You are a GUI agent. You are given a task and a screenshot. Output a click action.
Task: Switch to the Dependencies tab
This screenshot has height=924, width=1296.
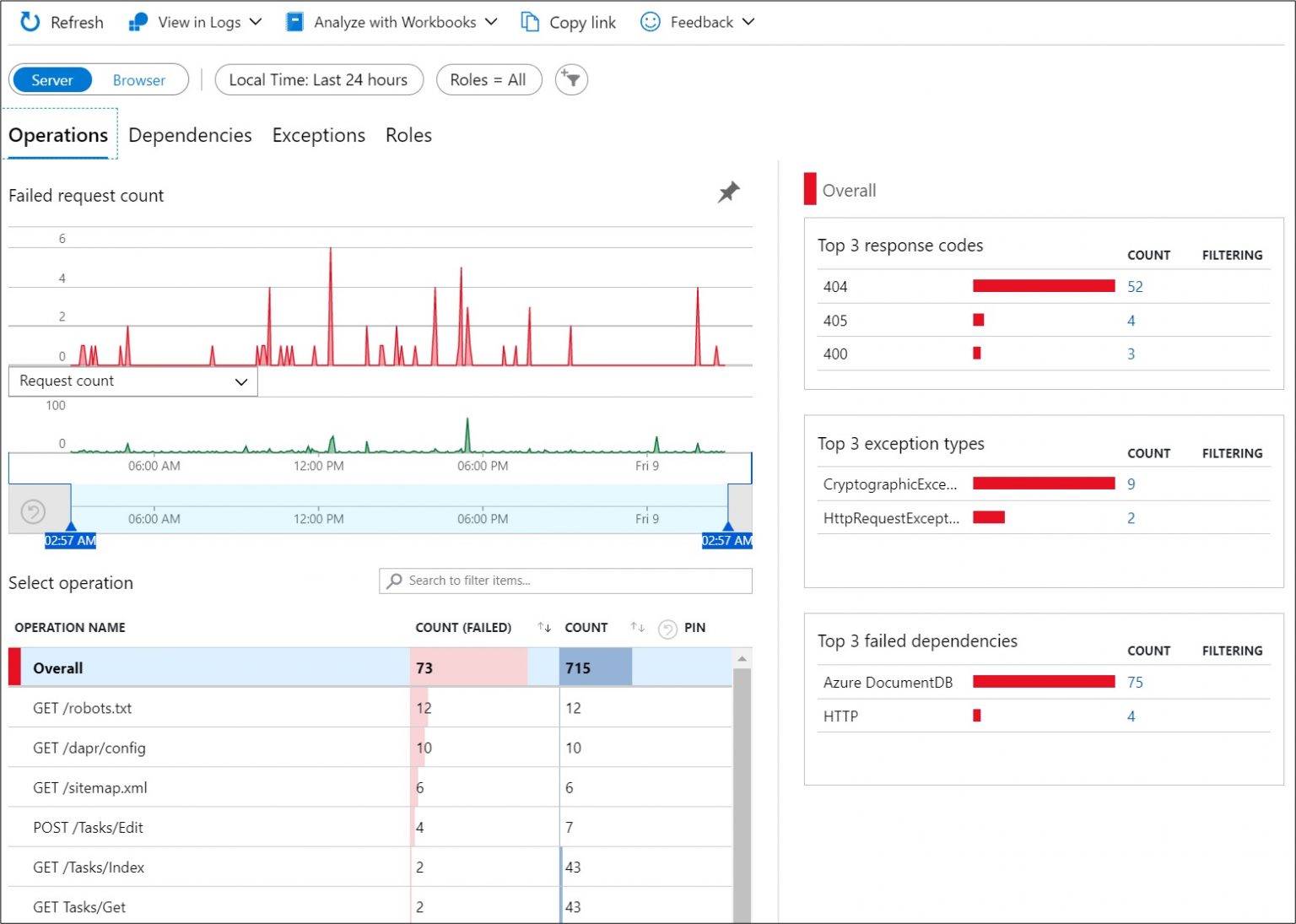190,135
